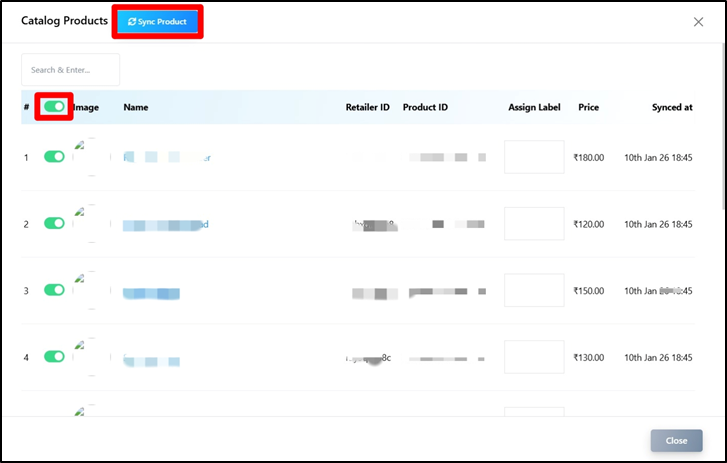Disable the toggle for product row 2

pos(54,223)
